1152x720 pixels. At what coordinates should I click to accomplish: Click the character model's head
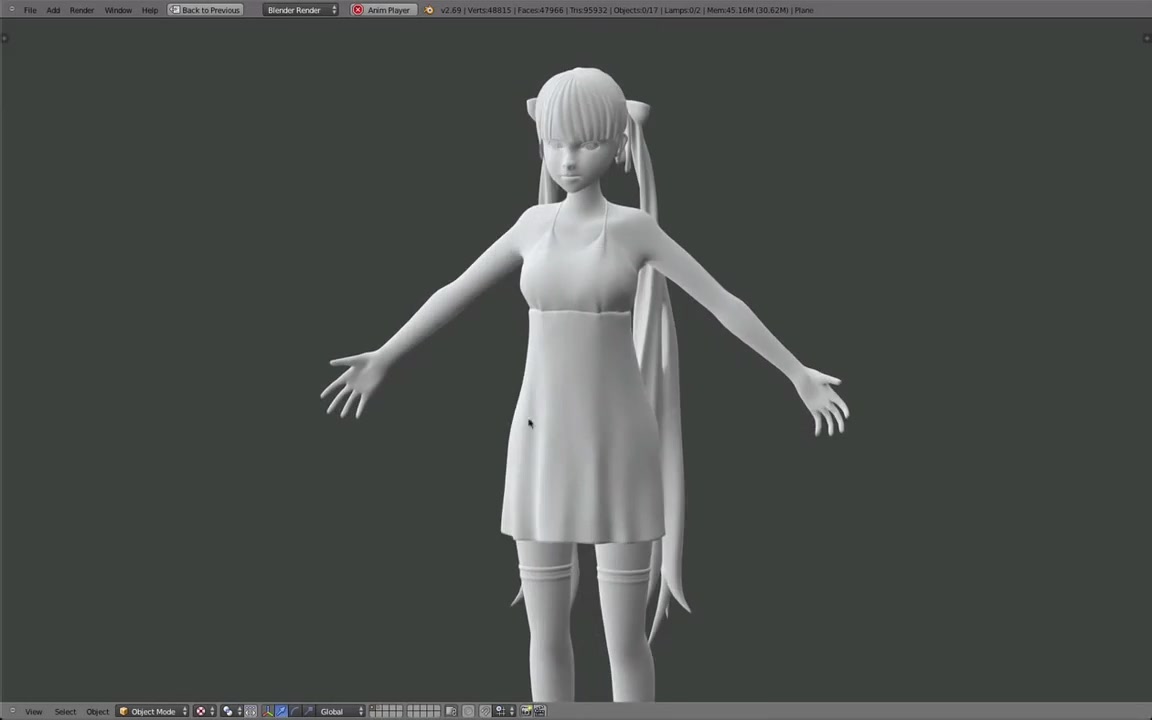pos(582,132)
